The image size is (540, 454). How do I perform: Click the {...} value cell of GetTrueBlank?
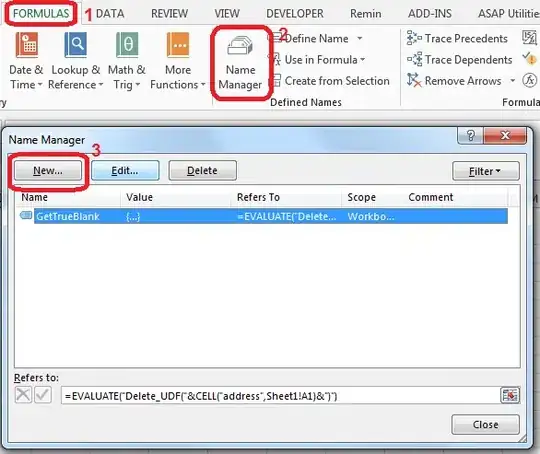coord(133,216)
